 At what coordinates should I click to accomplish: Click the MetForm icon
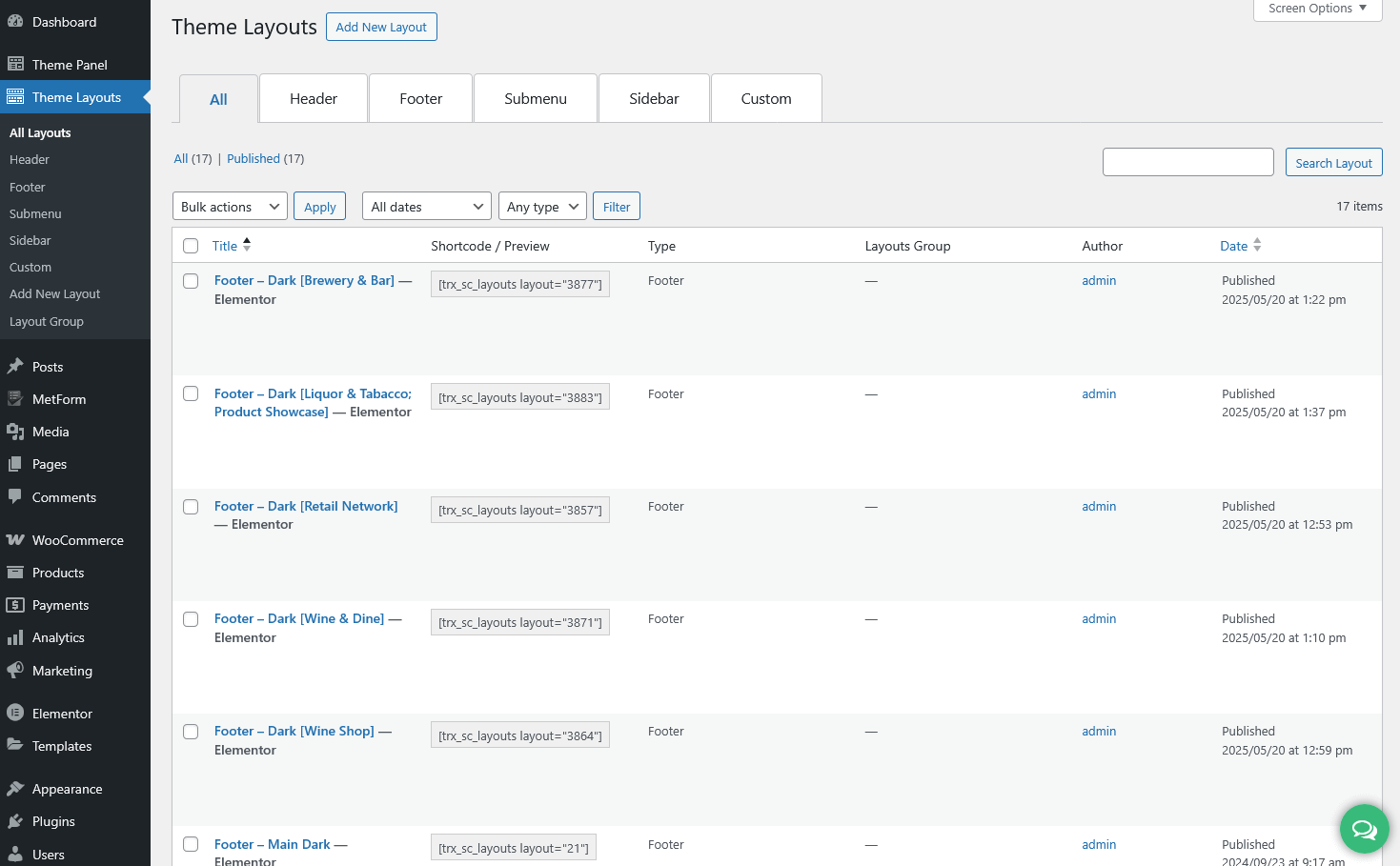pyautogui.click(x=15, y=398)
